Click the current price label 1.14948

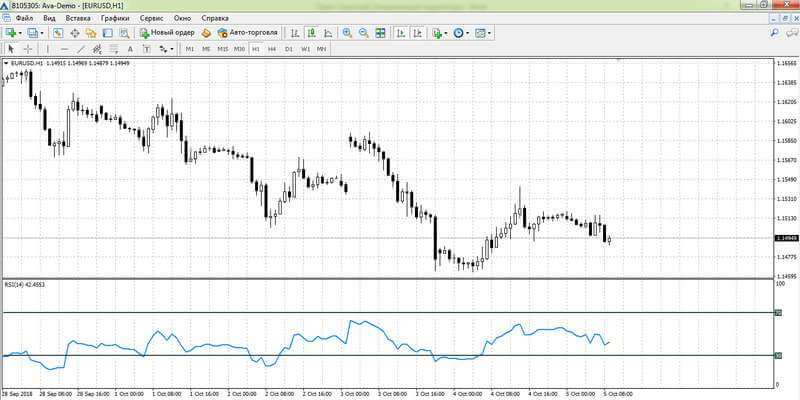[786, 238]
